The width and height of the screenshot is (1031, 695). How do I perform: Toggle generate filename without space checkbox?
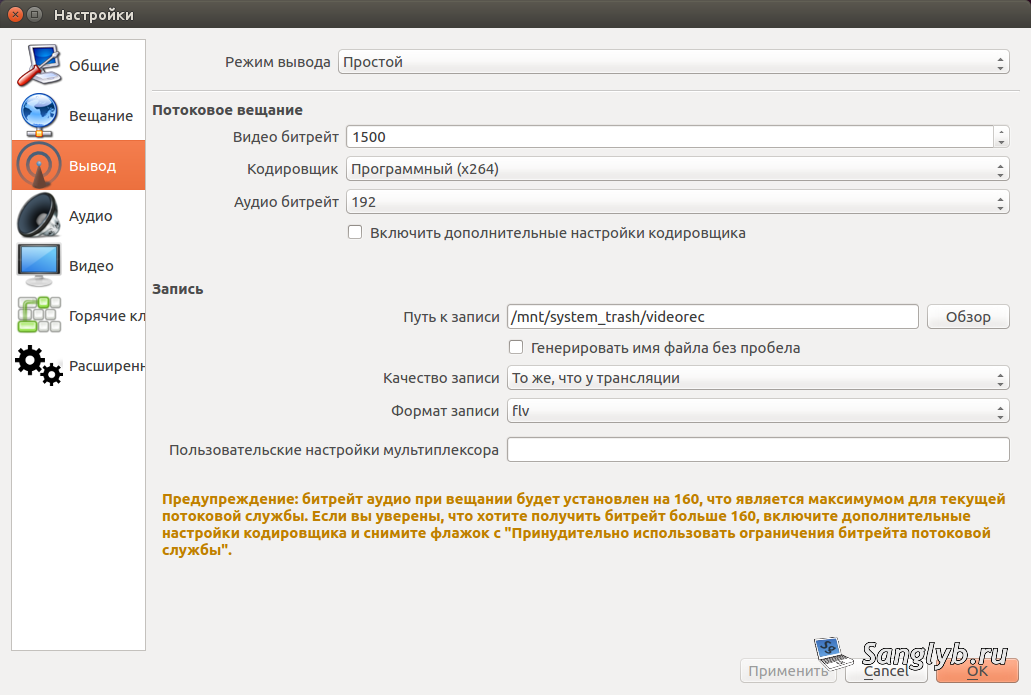[x=516, y=347]
